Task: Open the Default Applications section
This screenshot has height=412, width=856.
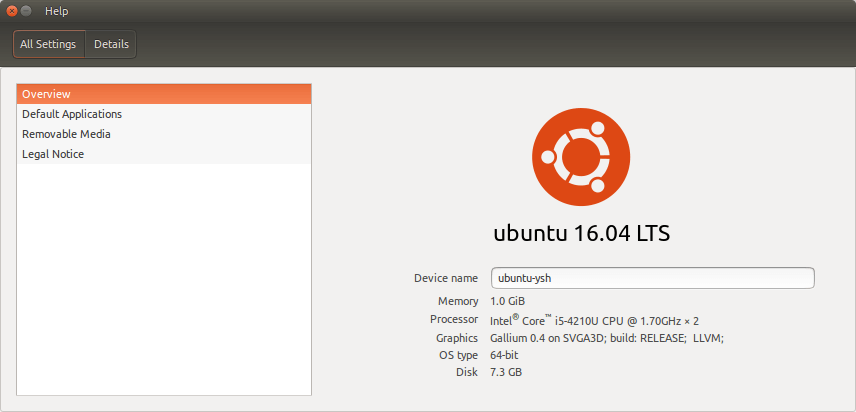Action: click(x=164, y=114)
